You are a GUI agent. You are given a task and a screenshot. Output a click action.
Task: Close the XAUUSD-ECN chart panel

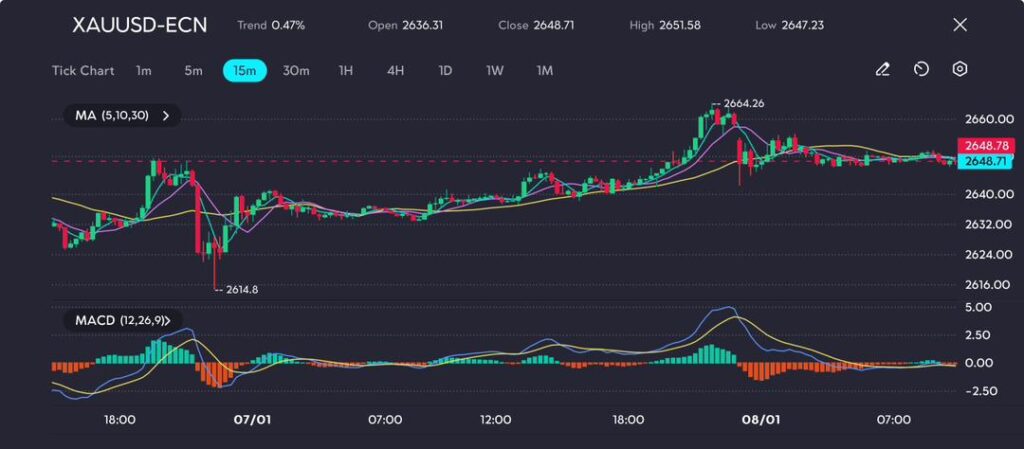(960, 25)
